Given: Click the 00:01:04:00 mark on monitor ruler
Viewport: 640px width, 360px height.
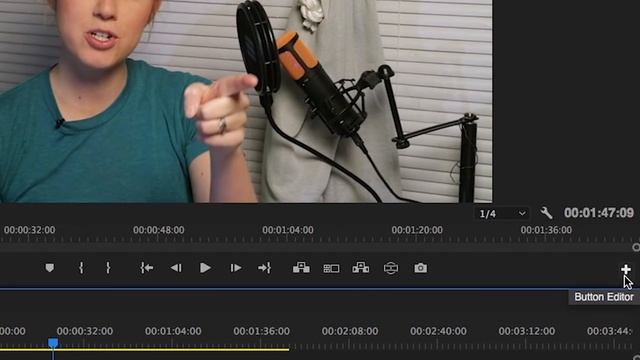Looking at the screenshot, I should click(288, 230).
